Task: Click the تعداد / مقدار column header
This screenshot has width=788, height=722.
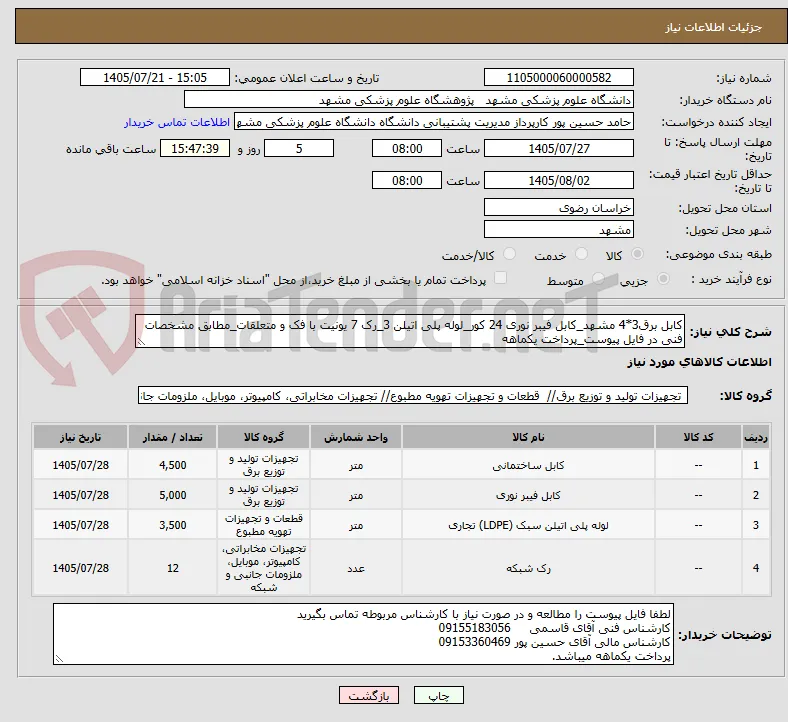Action: pyautogui.click(x=173, y=437)
